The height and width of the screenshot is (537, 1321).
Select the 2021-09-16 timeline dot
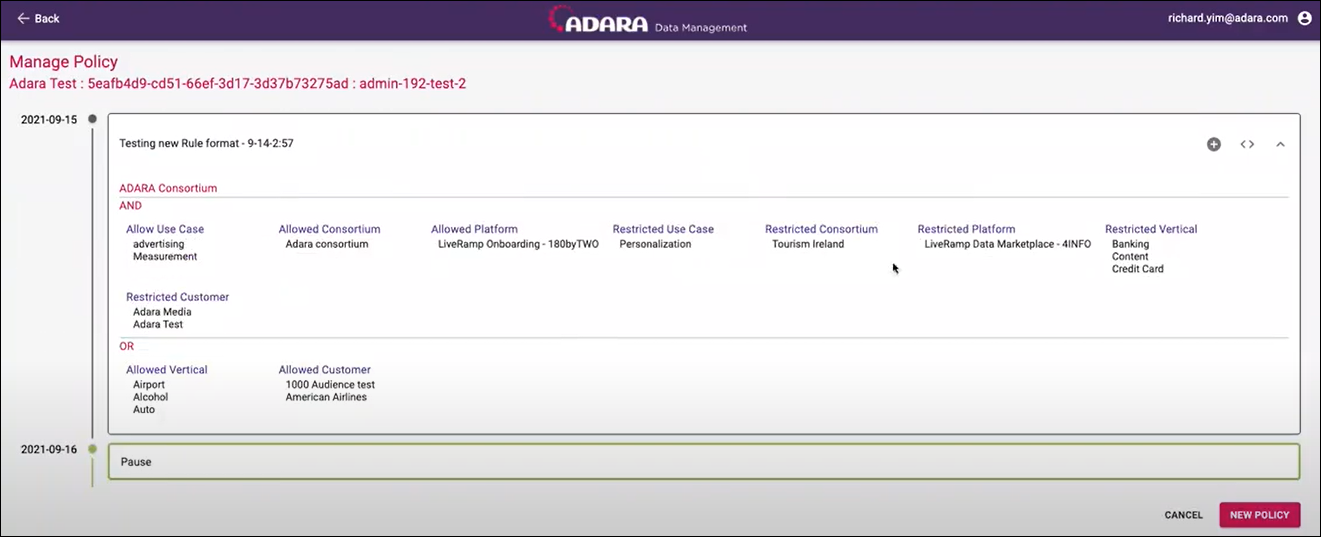(93, 449)
